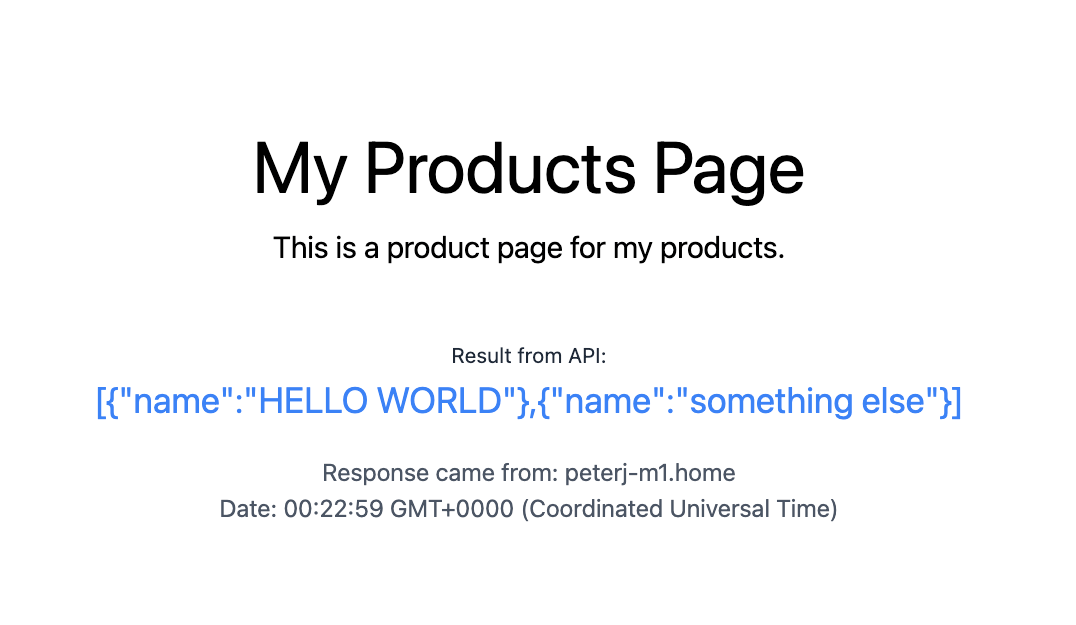Click the word "Products" in the main heading
Image resolution: width=1076 pixels, height=625 pixels.
(499, 169)
